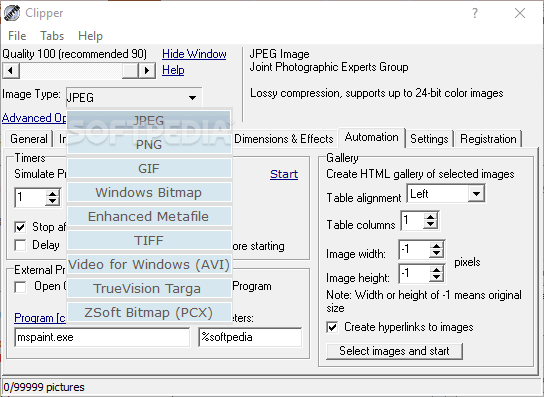Decrease the Image height value
544x397 pixels.
click(436, 277)
